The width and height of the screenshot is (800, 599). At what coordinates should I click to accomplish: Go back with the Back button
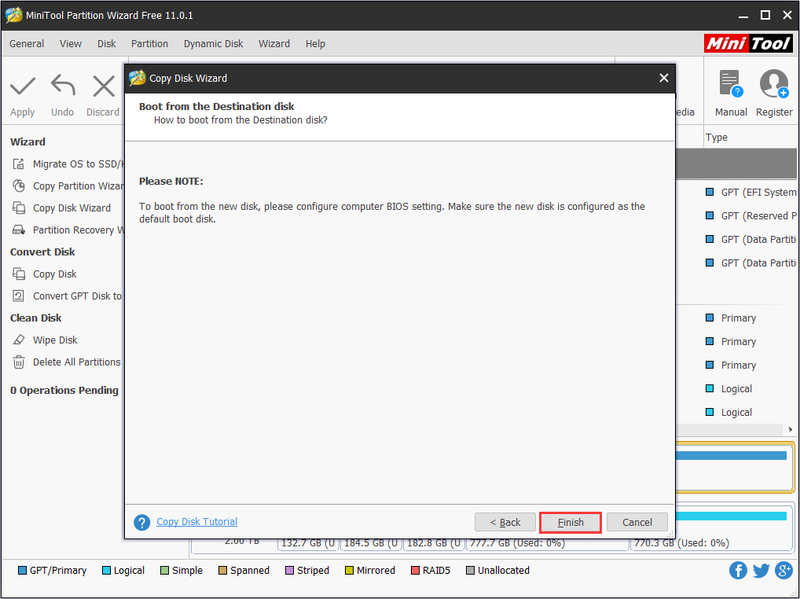coord(505,522)
